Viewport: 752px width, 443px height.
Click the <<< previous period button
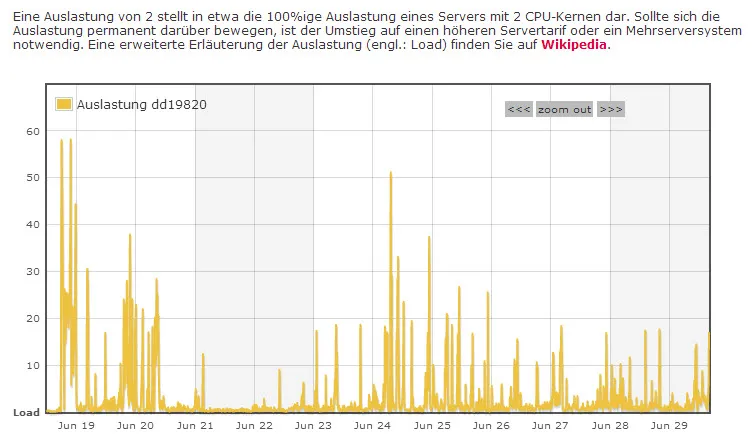[x=519, y=109]
